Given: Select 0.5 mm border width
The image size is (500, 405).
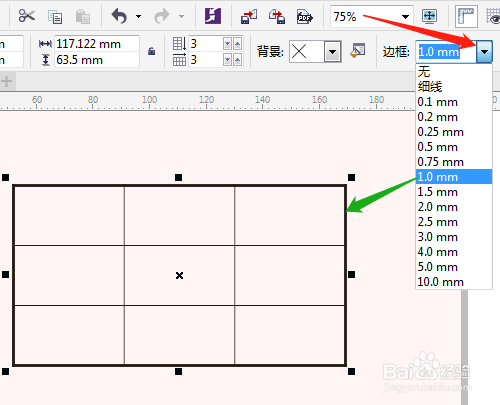Looking at the screenshot, I should pyautogui.click(x=454, y=147).
